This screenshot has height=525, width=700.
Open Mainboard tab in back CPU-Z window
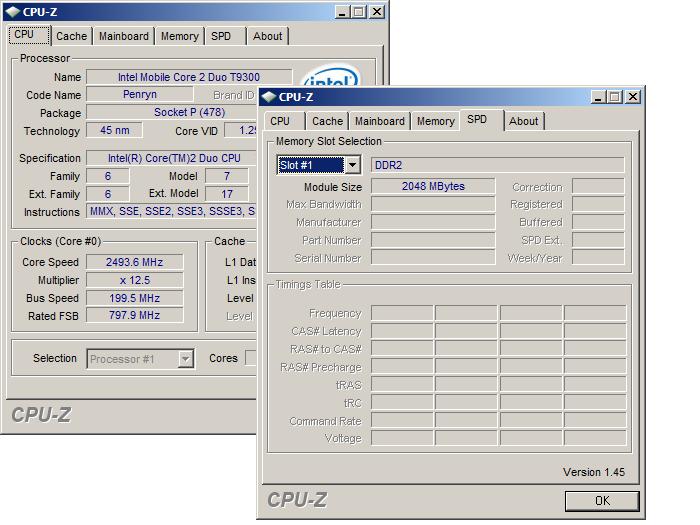(x=124, y=36)
